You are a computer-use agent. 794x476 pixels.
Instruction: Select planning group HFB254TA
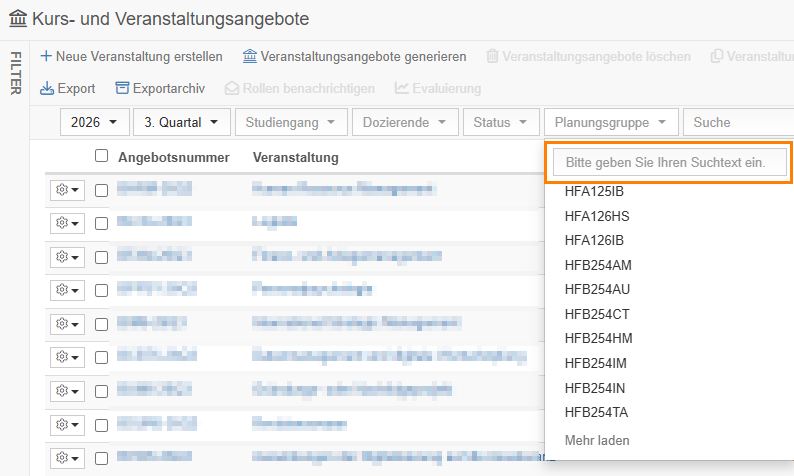[596, 413]
